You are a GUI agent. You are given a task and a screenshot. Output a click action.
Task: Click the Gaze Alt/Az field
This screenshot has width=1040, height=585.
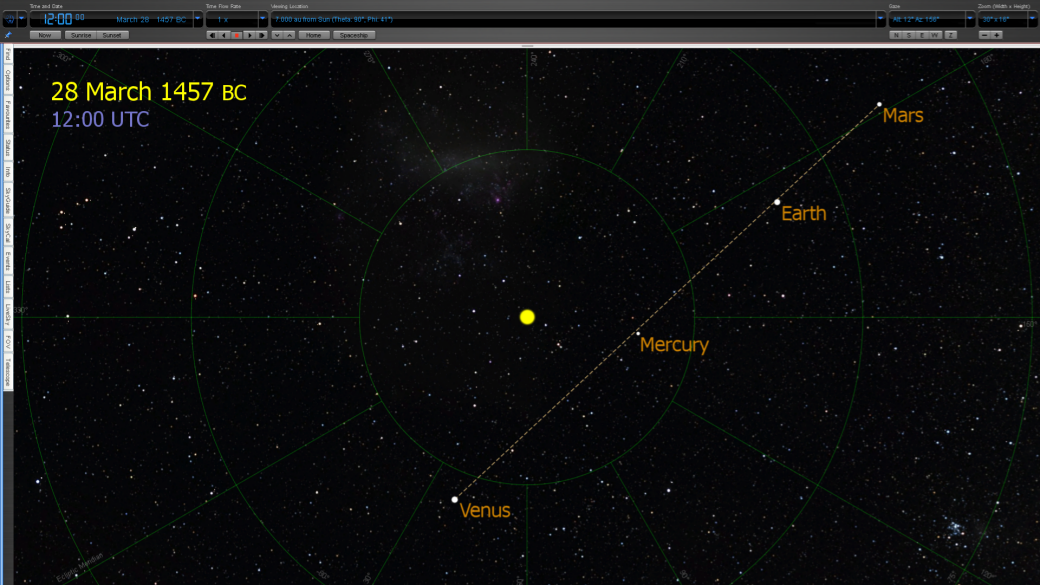927,19
